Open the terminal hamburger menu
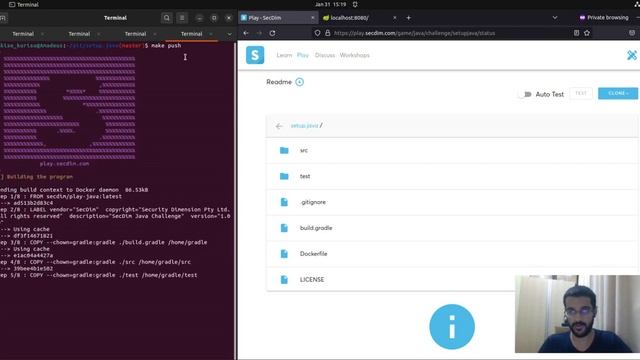 (182, 18)
